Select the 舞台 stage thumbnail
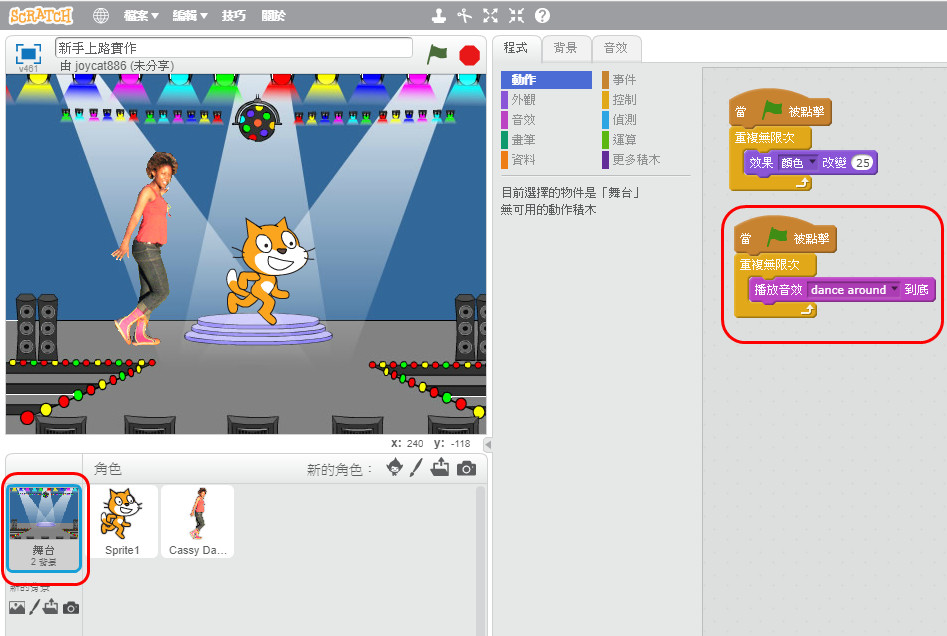The width and height of the screenshot is (947, 636). click(43, 527)
